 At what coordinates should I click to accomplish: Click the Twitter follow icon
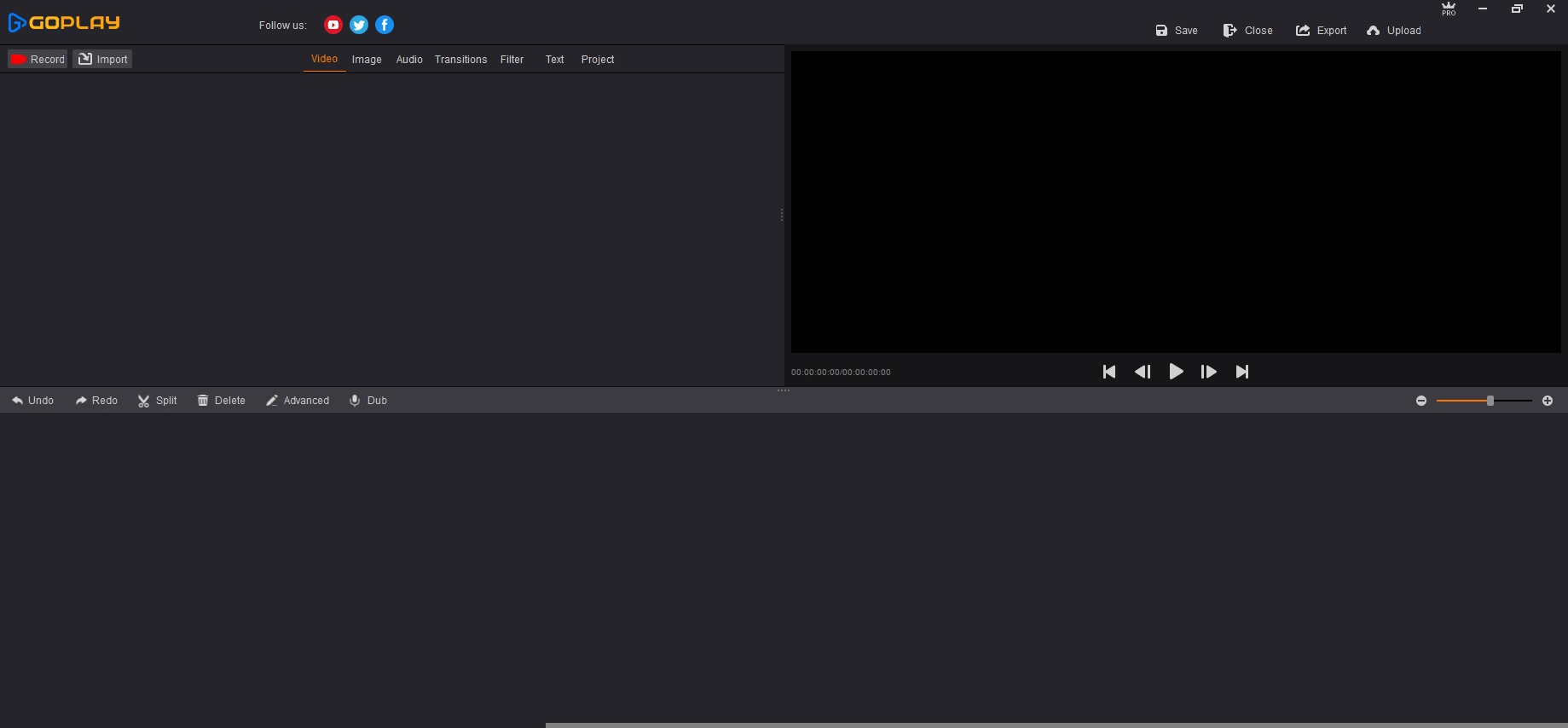(359, 25)
